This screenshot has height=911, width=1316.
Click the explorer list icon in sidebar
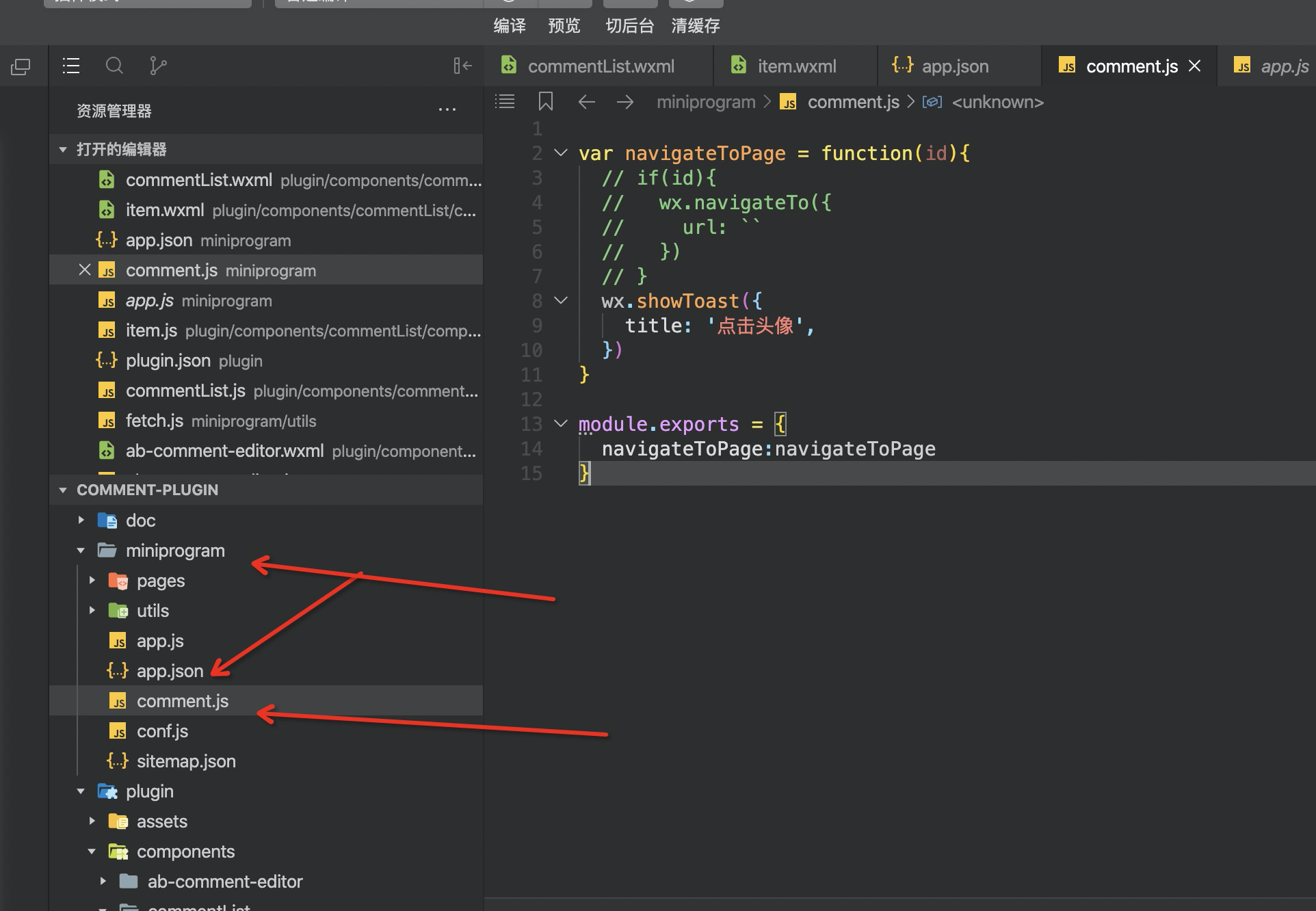(x=71, y=66)
